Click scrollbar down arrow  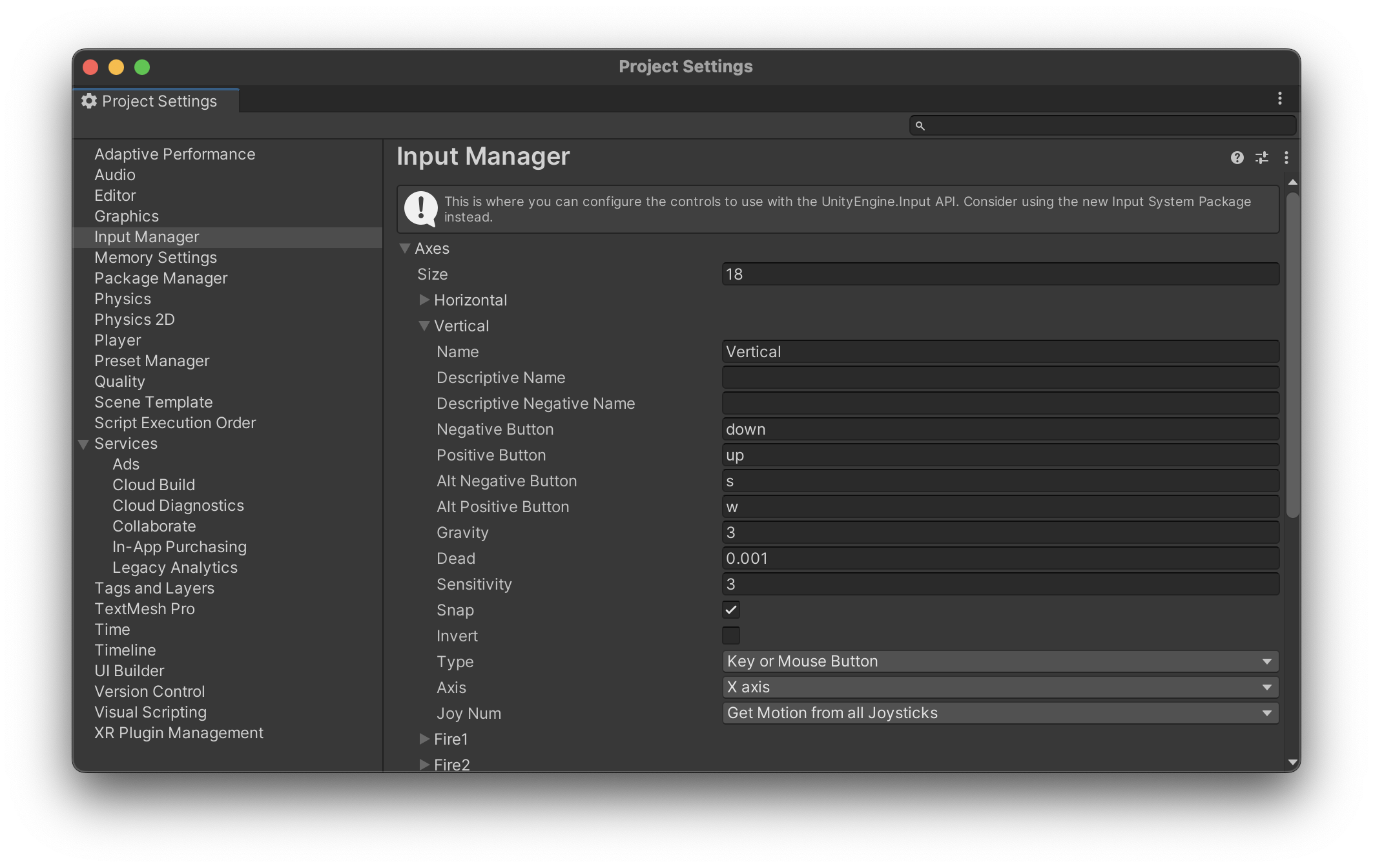pyautogui.click(x=1292, y=763)
